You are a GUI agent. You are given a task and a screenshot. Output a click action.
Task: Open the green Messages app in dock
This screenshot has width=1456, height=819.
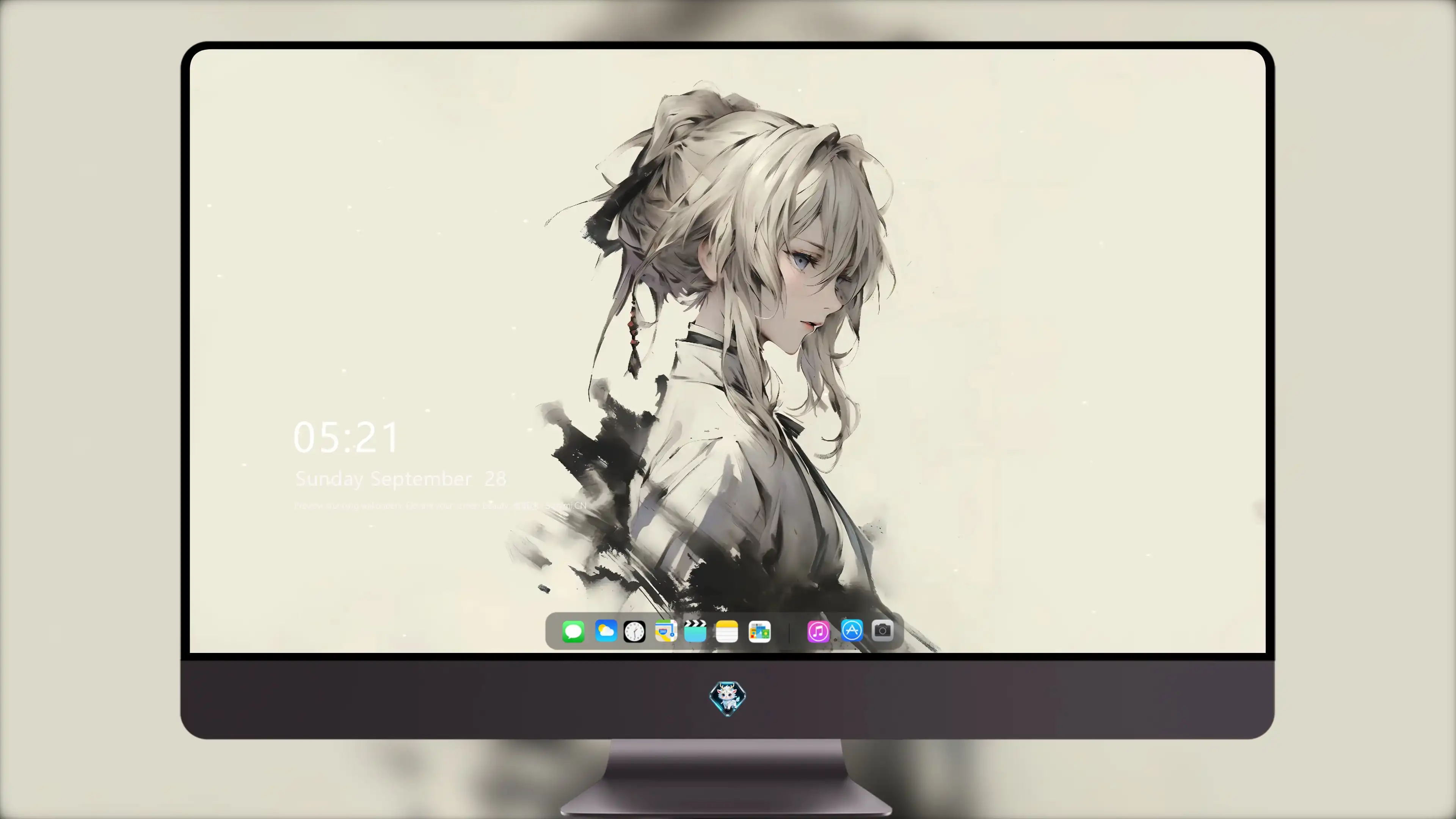(x=573, y=631)
